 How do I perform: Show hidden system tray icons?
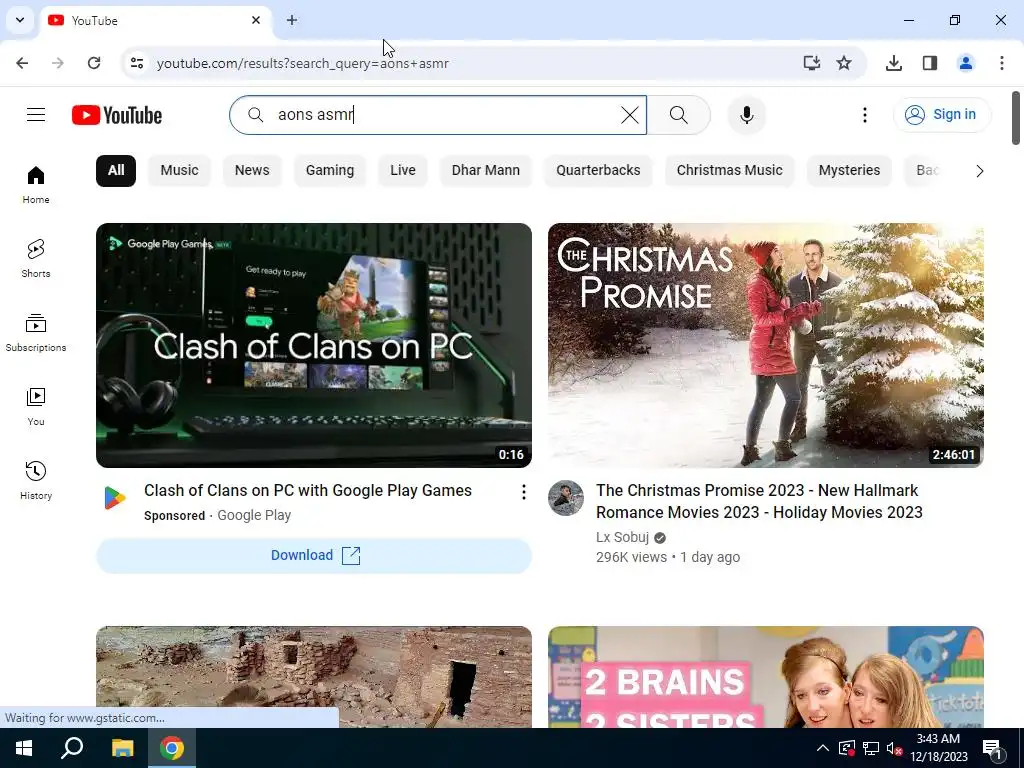pos(822,748)
